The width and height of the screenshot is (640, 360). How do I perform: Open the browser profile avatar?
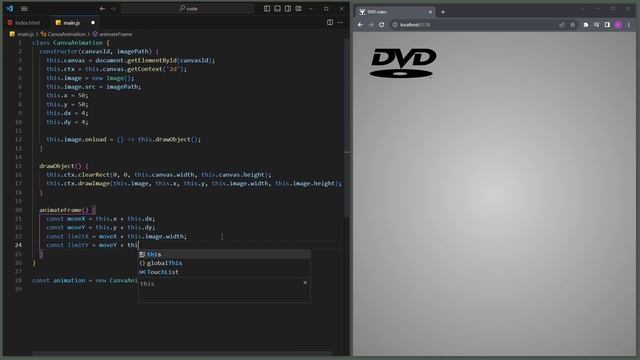coord(618,25)
